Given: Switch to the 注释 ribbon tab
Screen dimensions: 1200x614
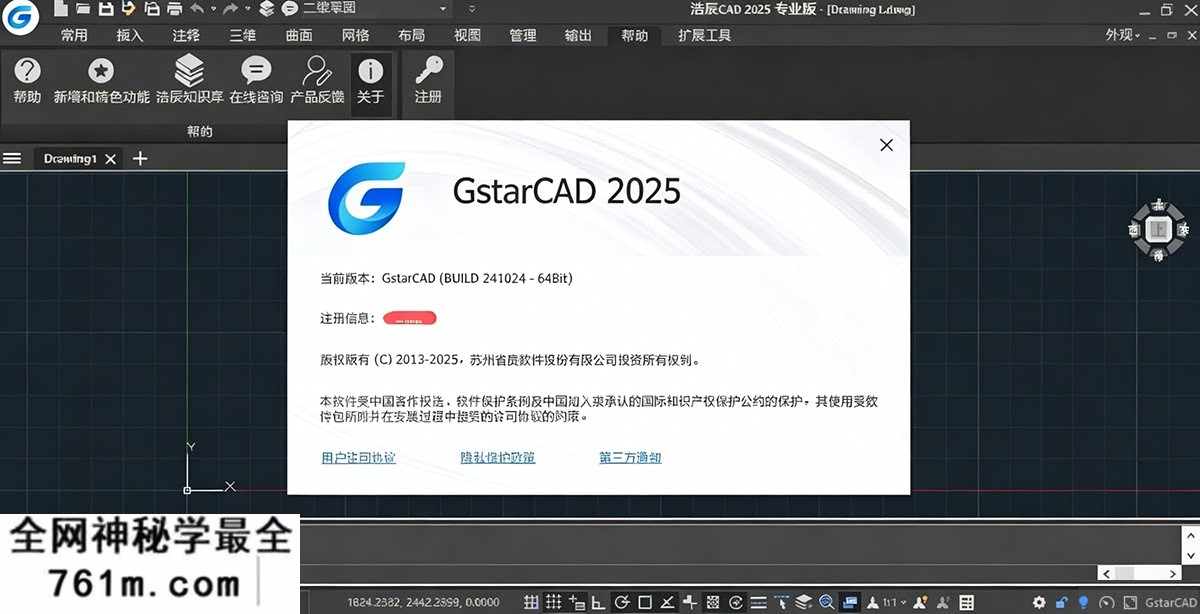Looking at the screenshot, I should (186, 35).
